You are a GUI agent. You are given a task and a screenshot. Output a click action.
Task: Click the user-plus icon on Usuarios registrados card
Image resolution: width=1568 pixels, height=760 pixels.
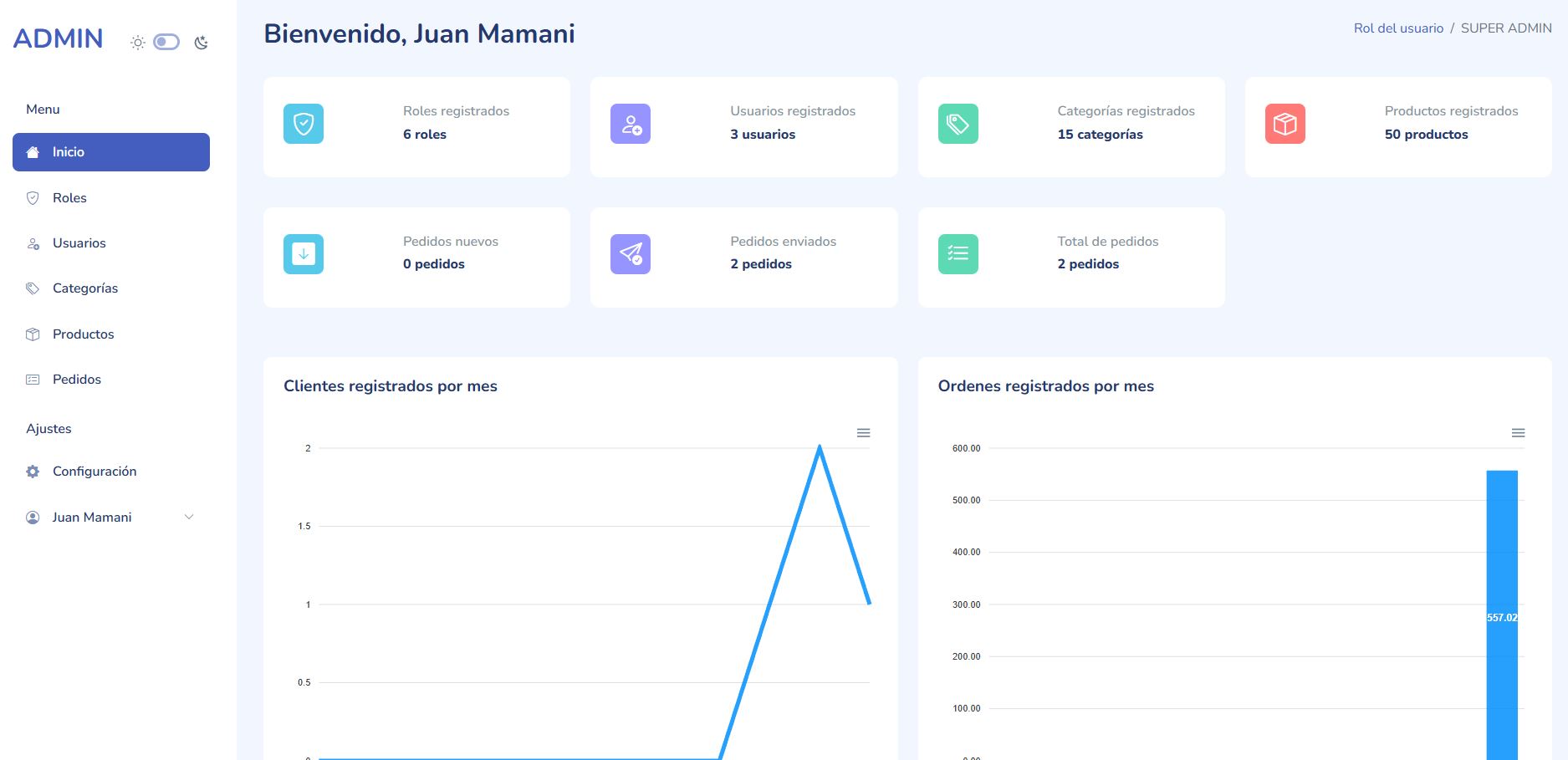coord(630,124)
